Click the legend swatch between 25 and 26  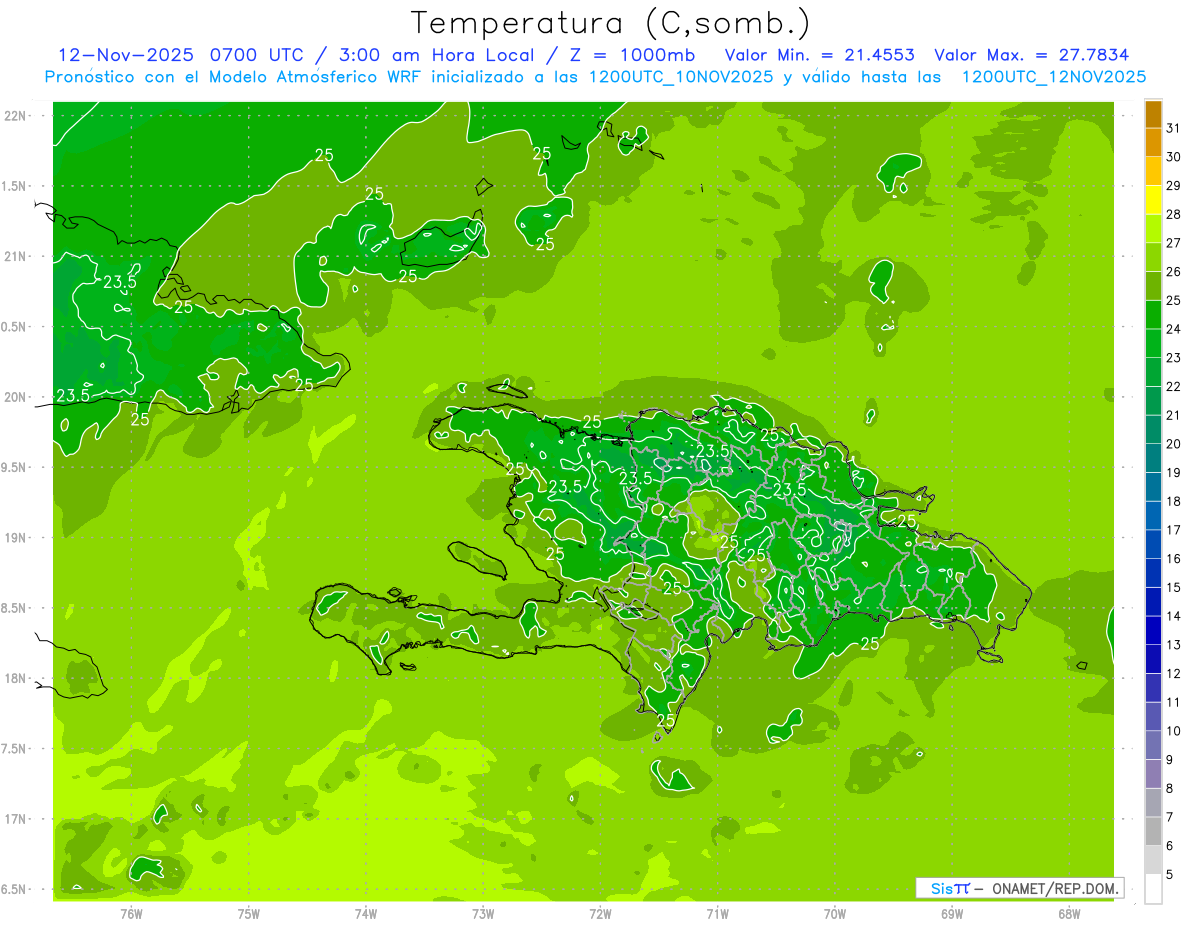click(1153, 287)
